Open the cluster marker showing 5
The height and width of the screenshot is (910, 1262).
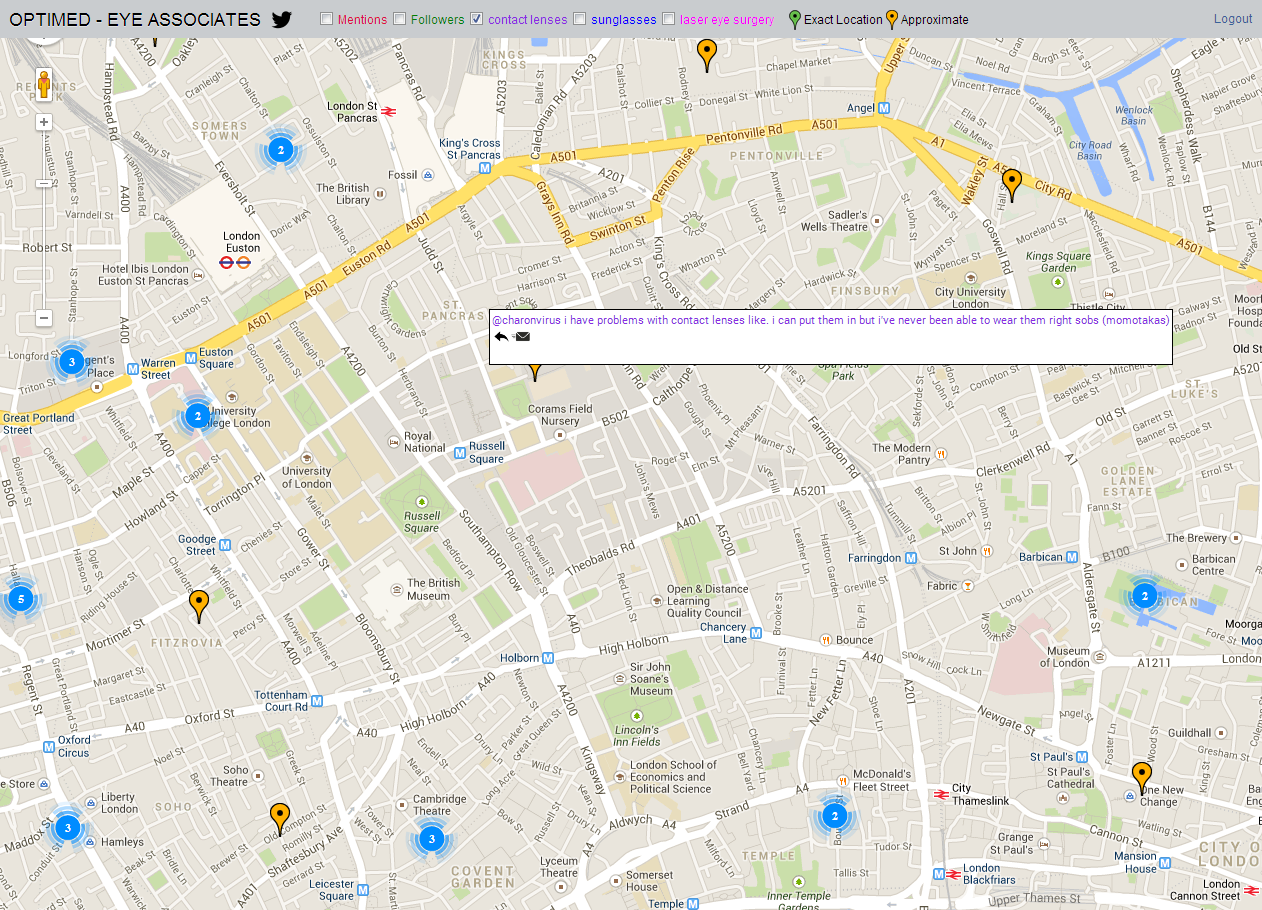point(19,599)
